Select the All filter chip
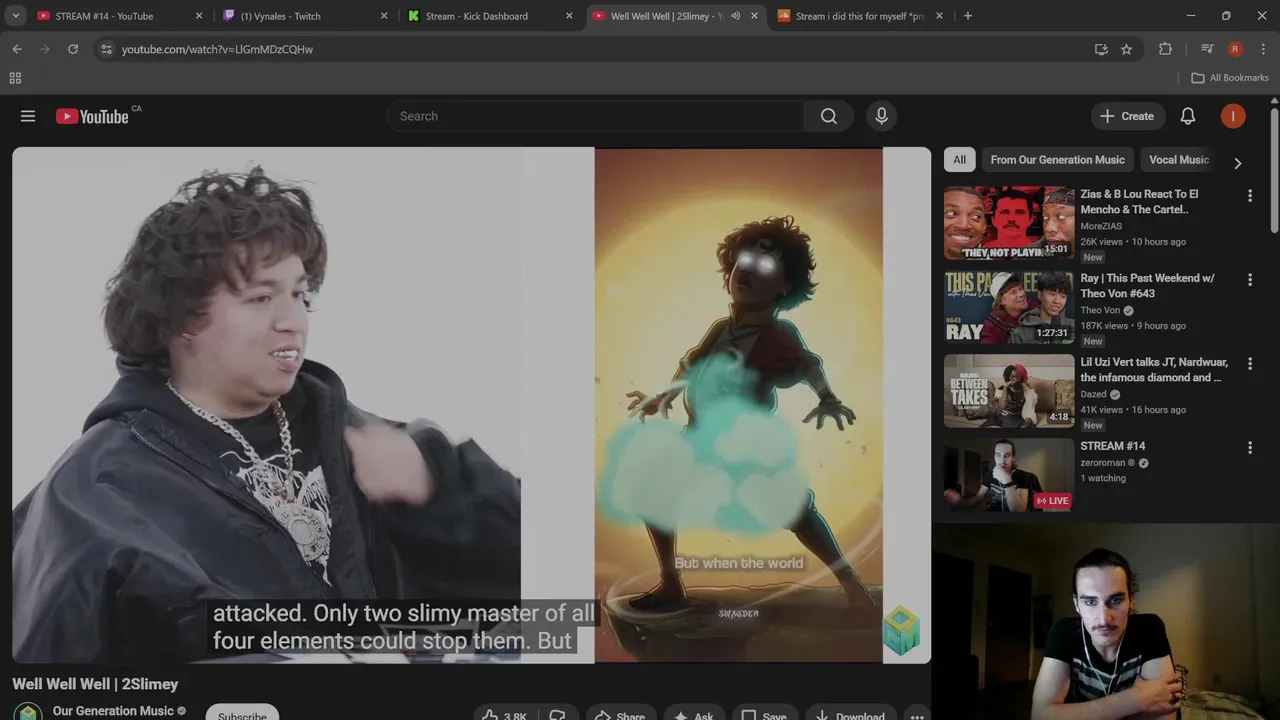 (959, 160)
